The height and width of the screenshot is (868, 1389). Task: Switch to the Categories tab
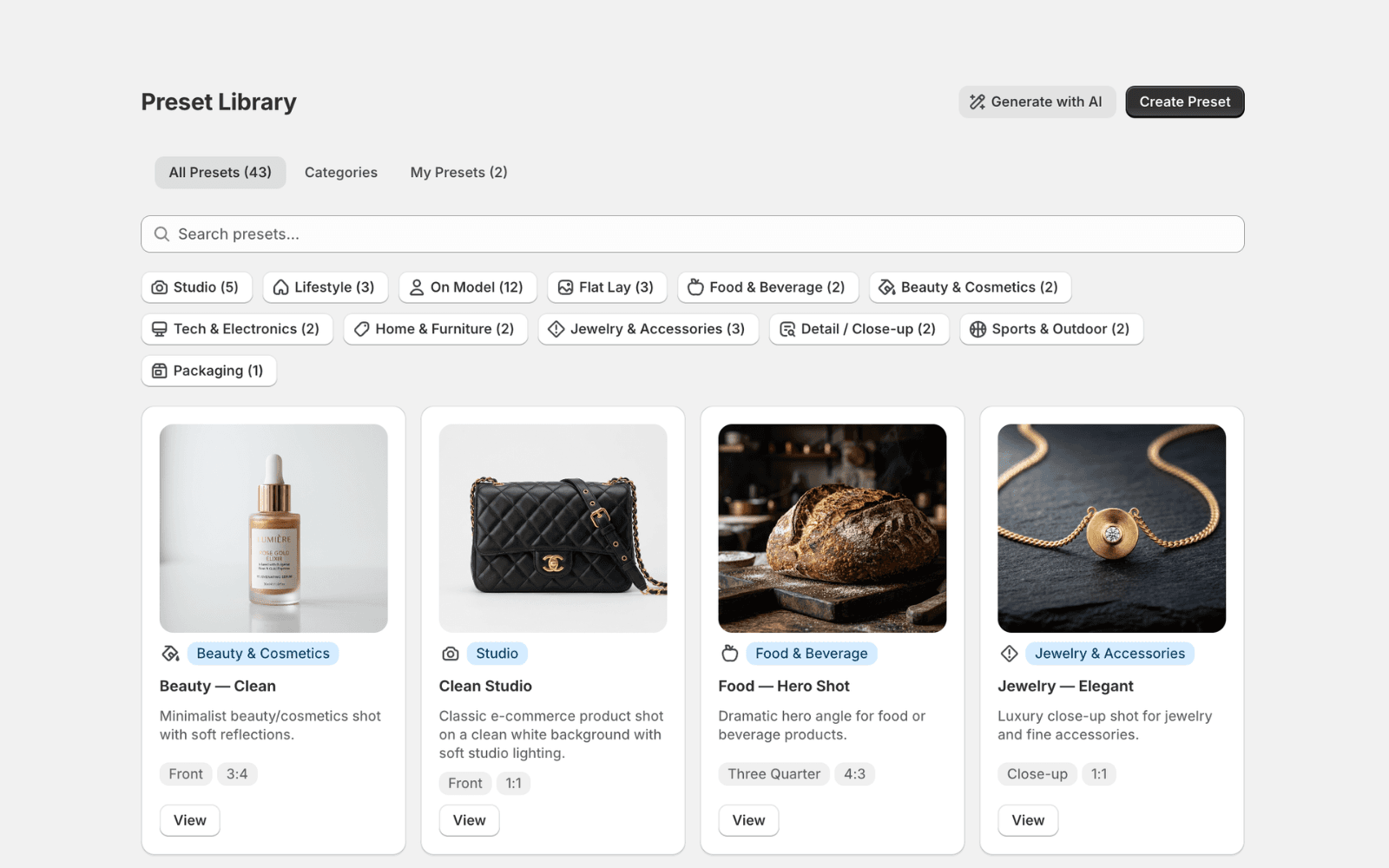(x=340, y=173)
